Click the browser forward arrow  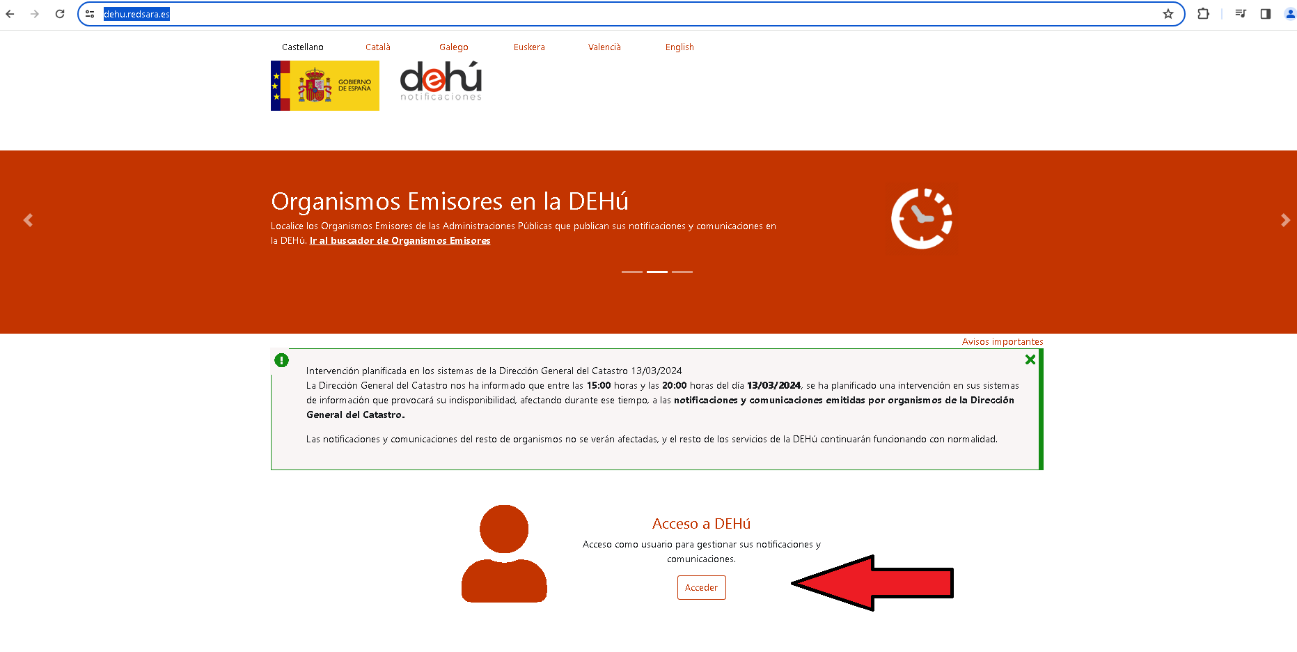click(x=35, y=14)
